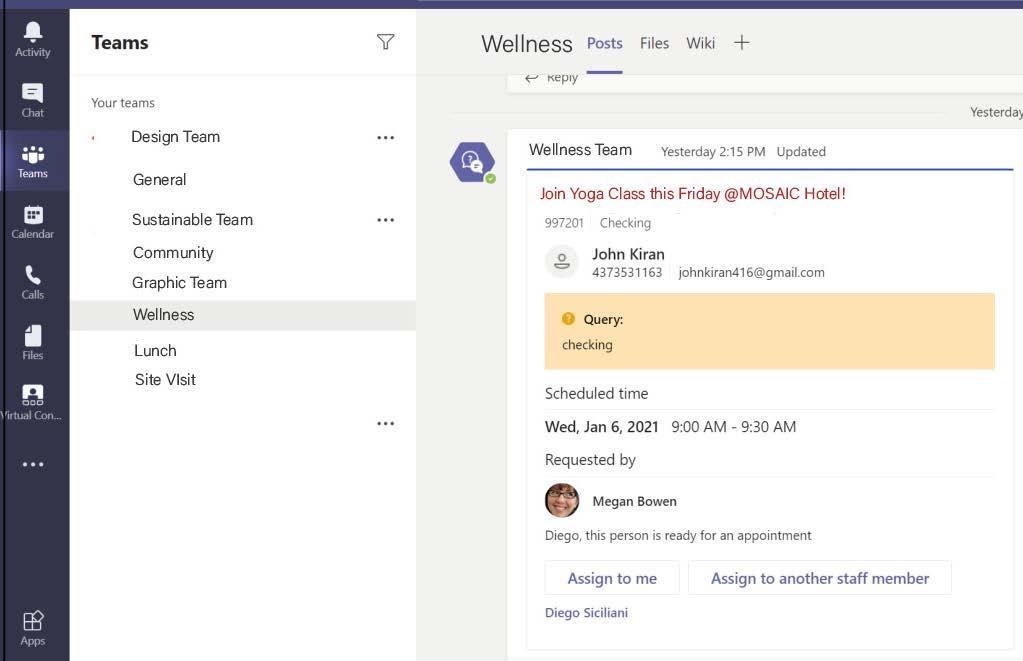Click Megan Bowen's profile photo
Viewport: 1023px width, 661px height.
point(562,500)
